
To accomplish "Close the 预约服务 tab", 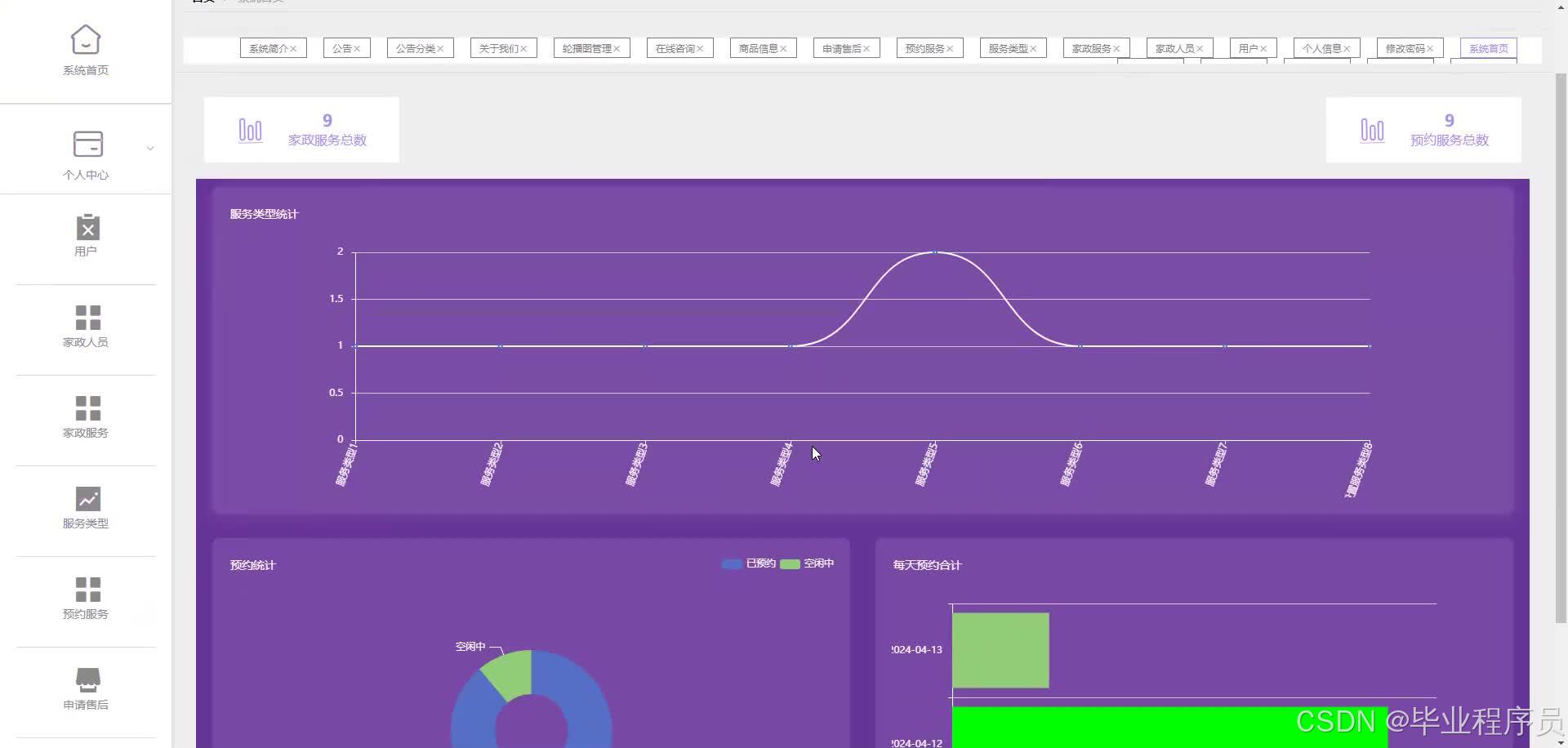I will coord(950,49).
